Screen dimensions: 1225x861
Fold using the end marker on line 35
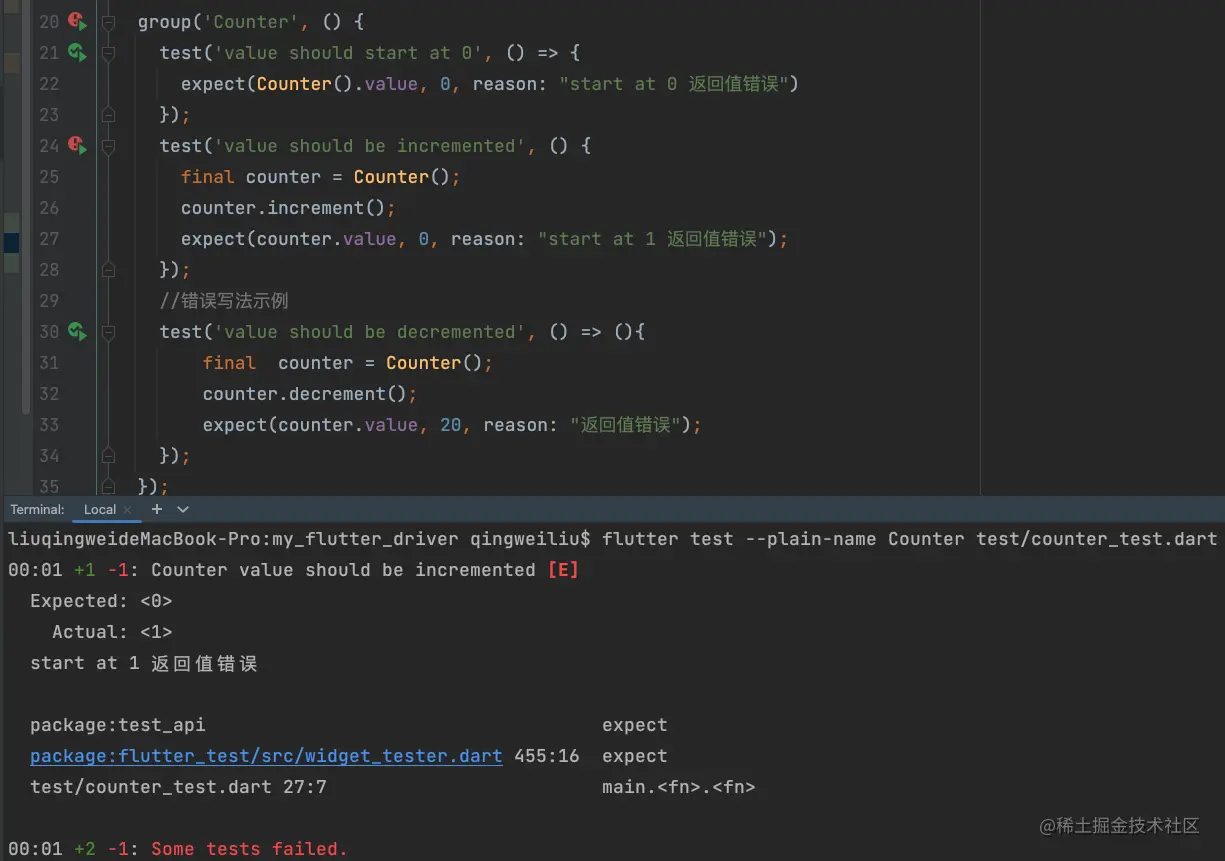[108, 487]
